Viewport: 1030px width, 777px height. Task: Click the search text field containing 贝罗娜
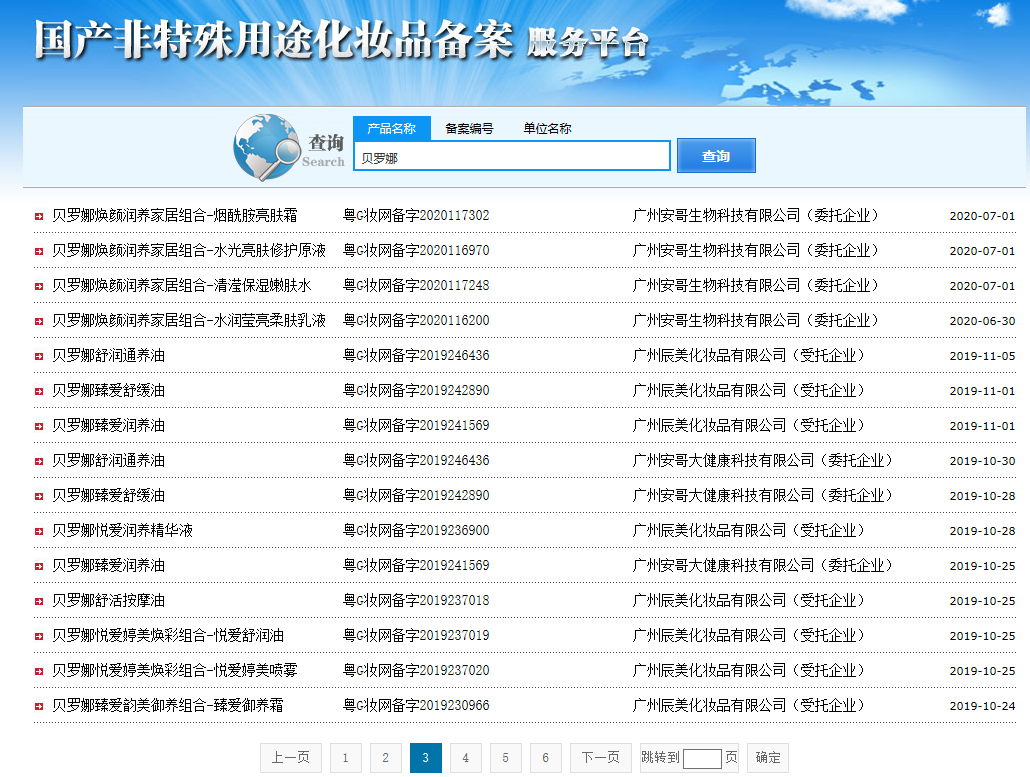(x=511, y=157)
